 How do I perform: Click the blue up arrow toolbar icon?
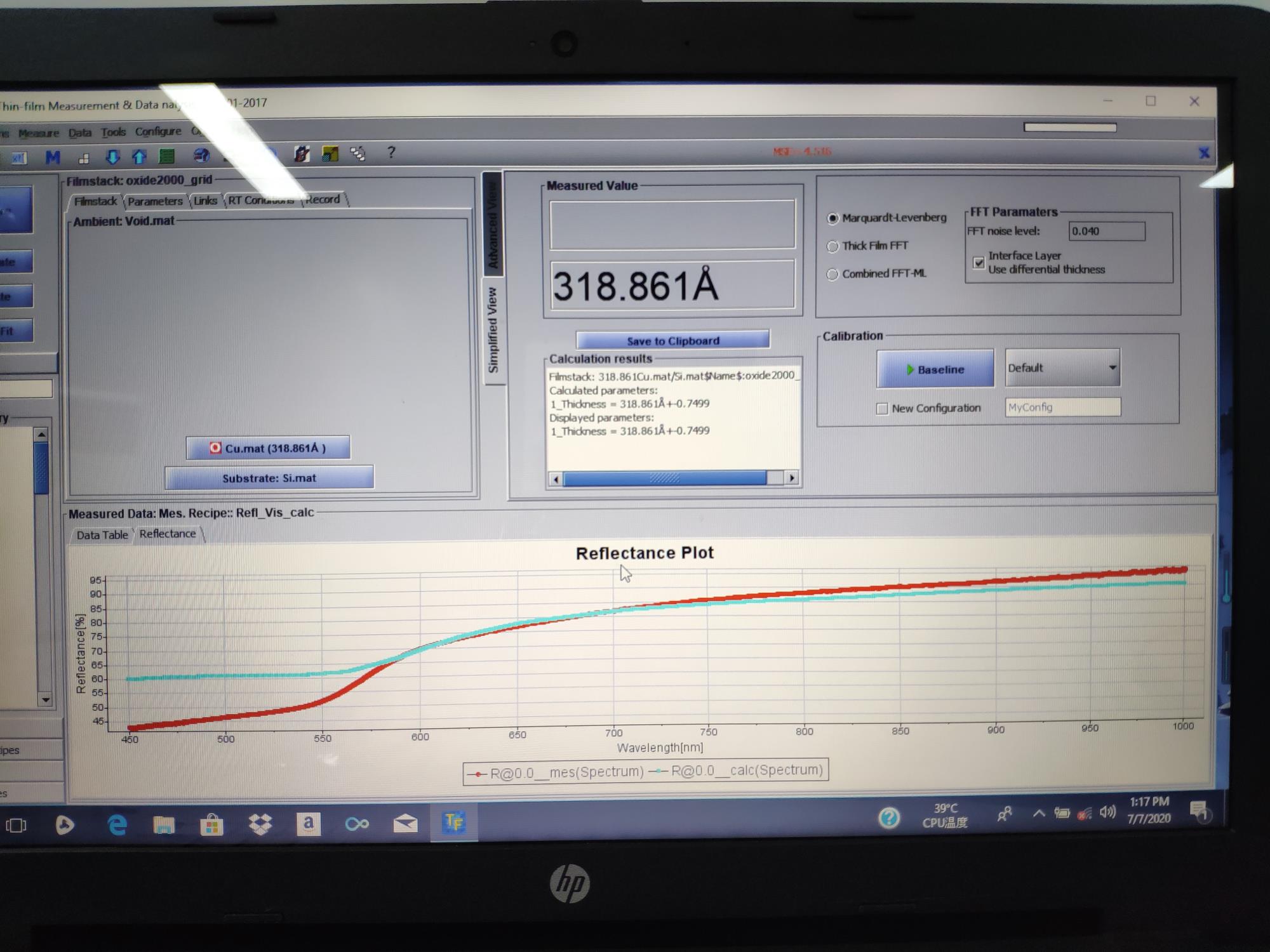(139, 156)
